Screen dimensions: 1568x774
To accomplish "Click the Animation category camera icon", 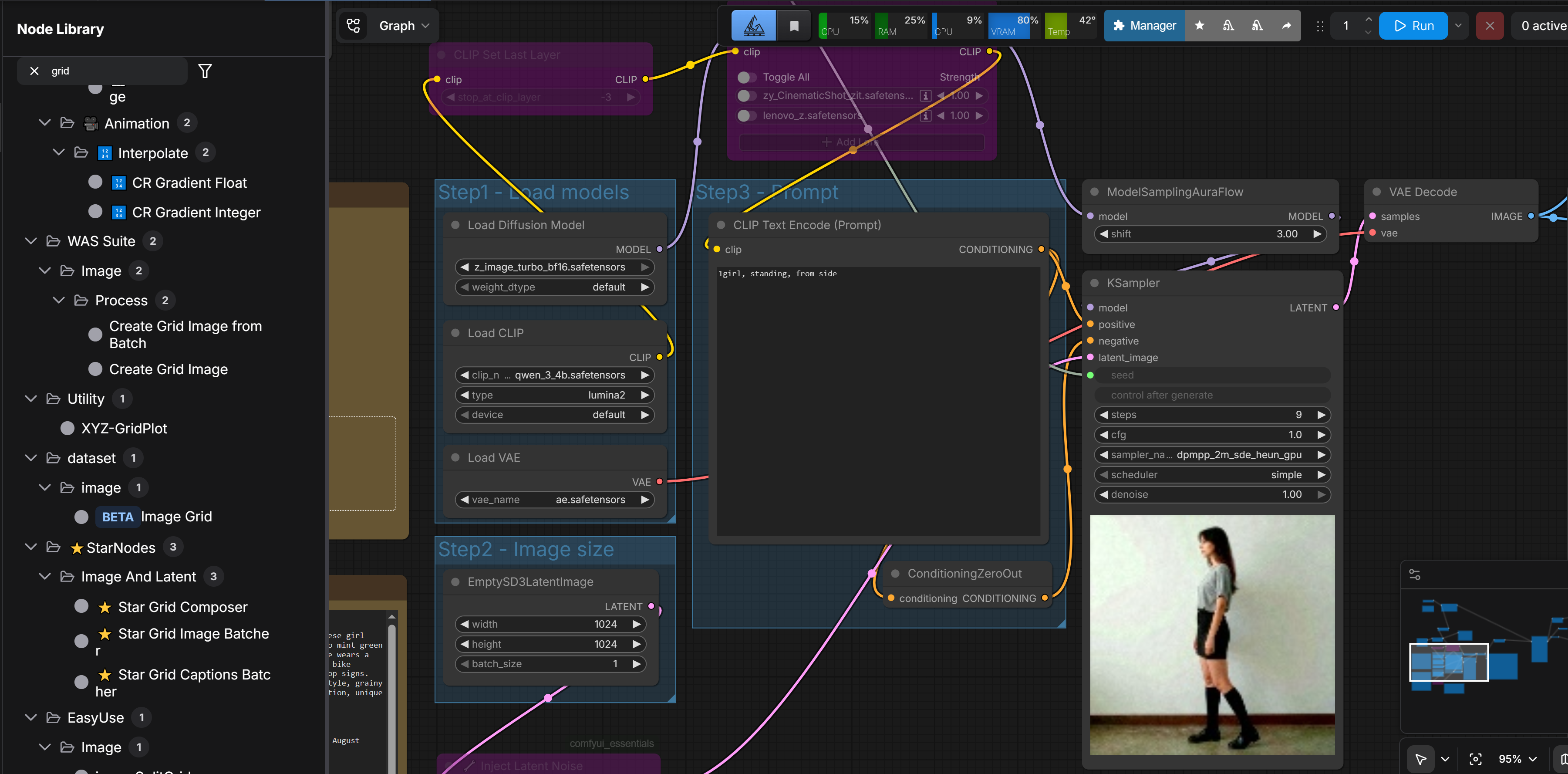I will click(91, 124).
